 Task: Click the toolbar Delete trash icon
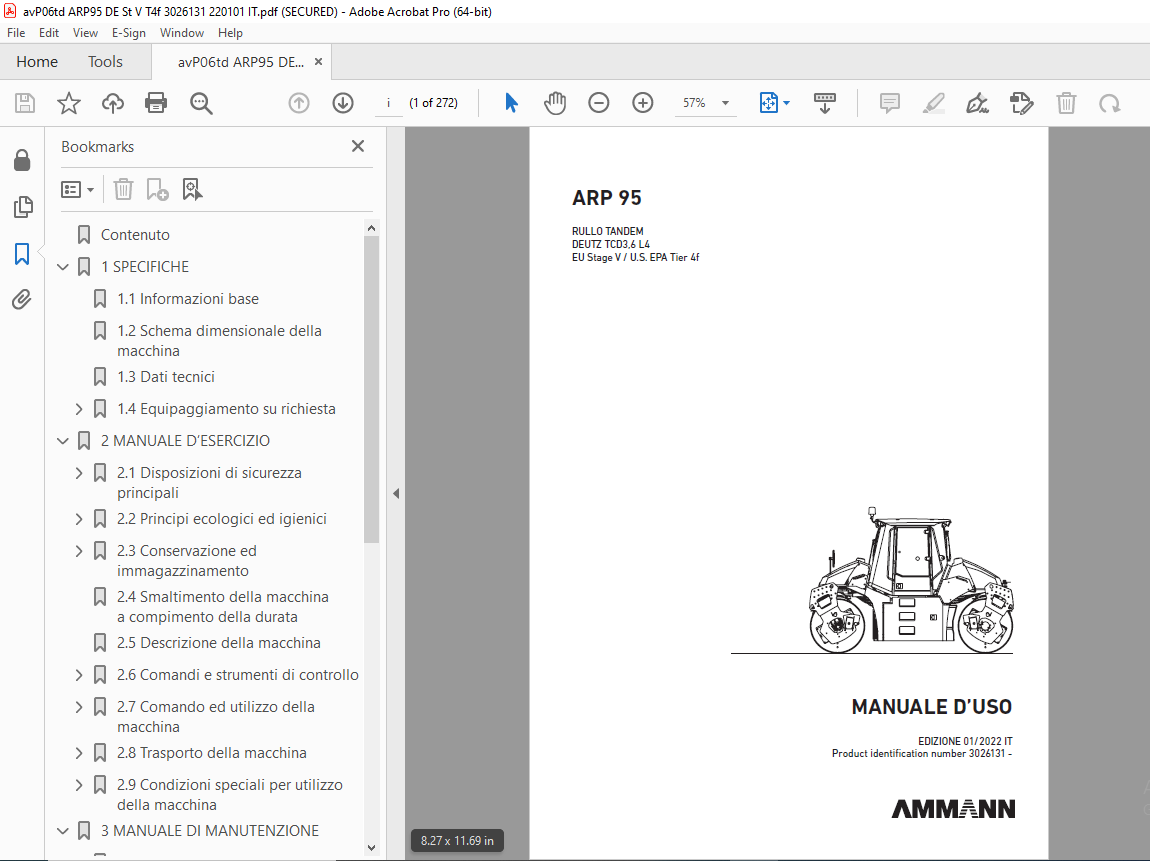[1066, 103]
